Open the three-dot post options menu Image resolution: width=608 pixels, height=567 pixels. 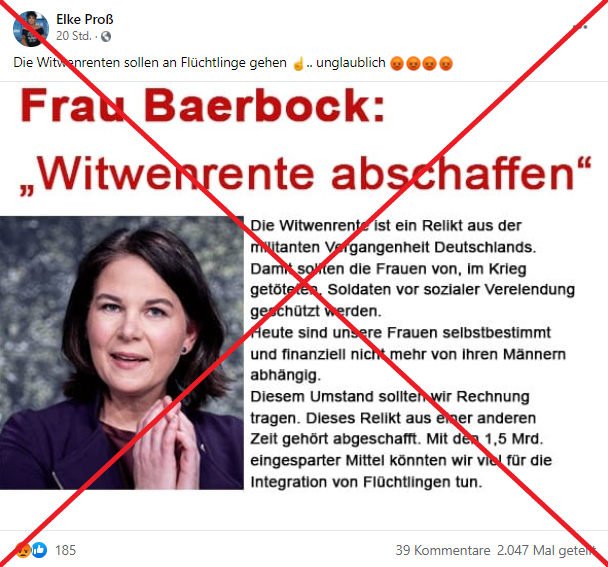580,27
